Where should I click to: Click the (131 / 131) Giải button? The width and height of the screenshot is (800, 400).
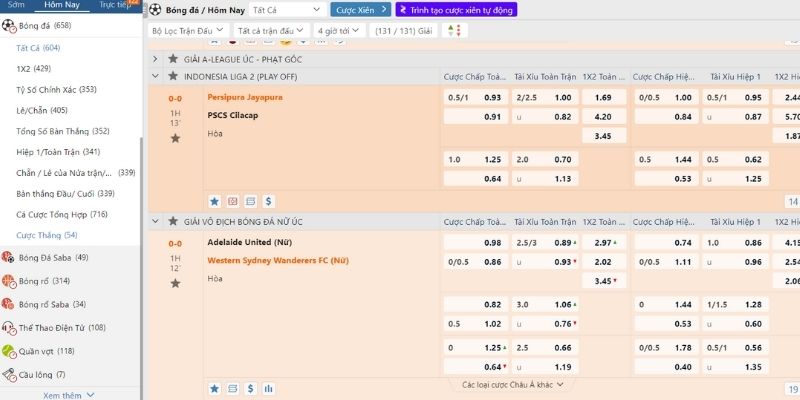[x=404, y=31]
